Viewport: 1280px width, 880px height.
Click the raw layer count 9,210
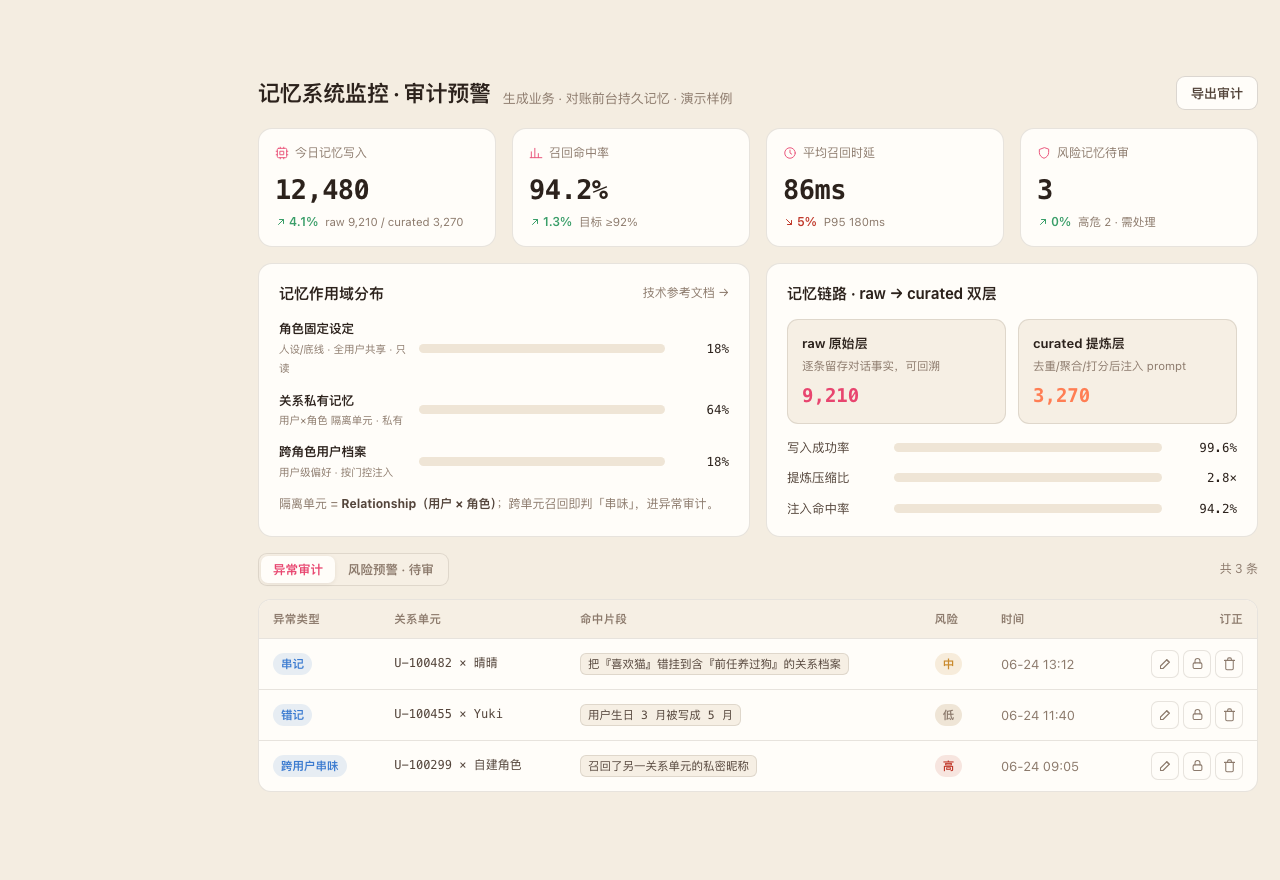click(830, 395)
